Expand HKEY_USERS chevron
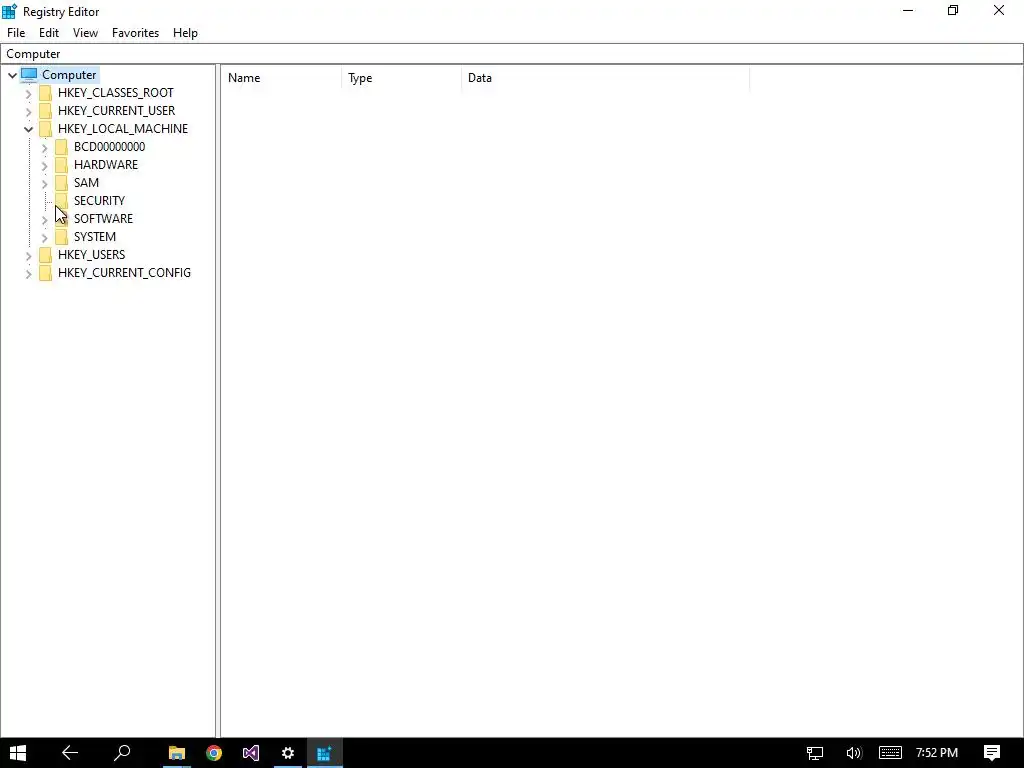 (28, 255)
